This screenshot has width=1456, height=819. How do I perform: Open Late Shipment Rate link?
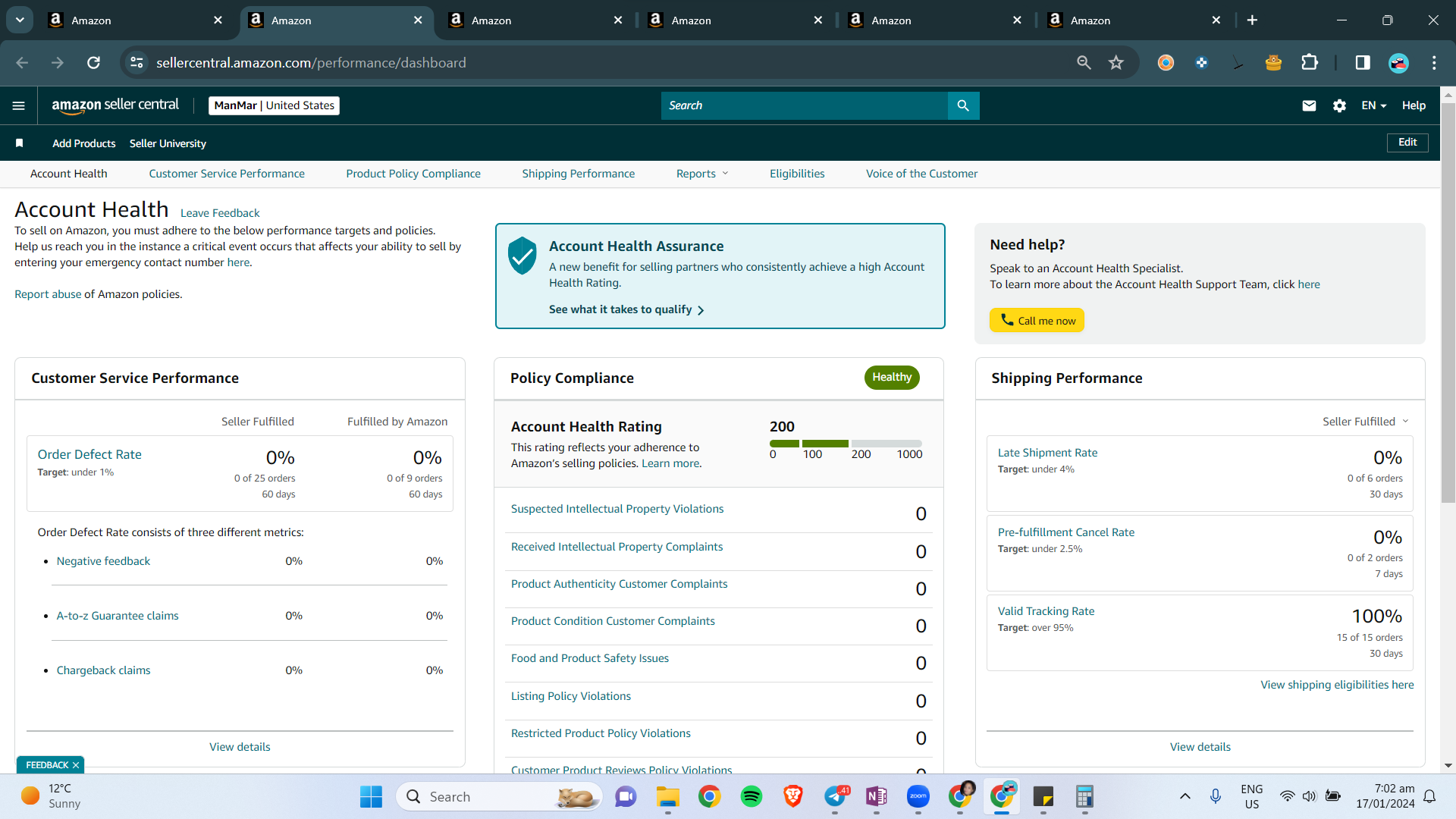coord(1047,453)
